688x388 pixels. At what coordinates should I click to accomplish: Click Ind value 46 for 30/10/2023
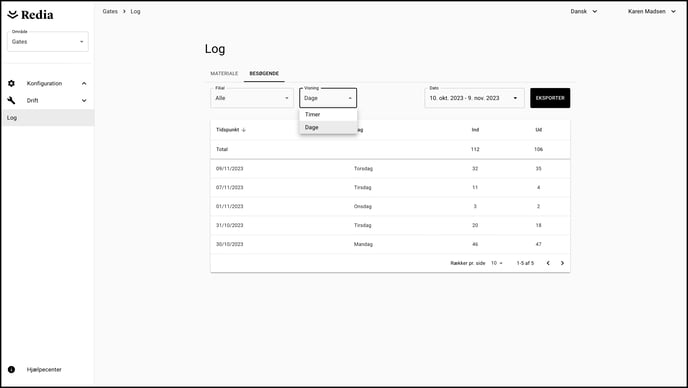coord(475,244)
